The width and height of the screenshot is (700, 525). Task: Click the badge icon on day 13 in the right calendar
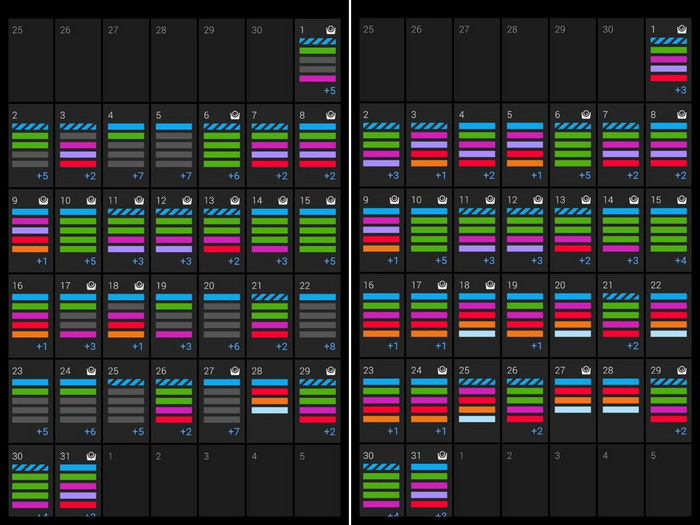click(585, 201)
